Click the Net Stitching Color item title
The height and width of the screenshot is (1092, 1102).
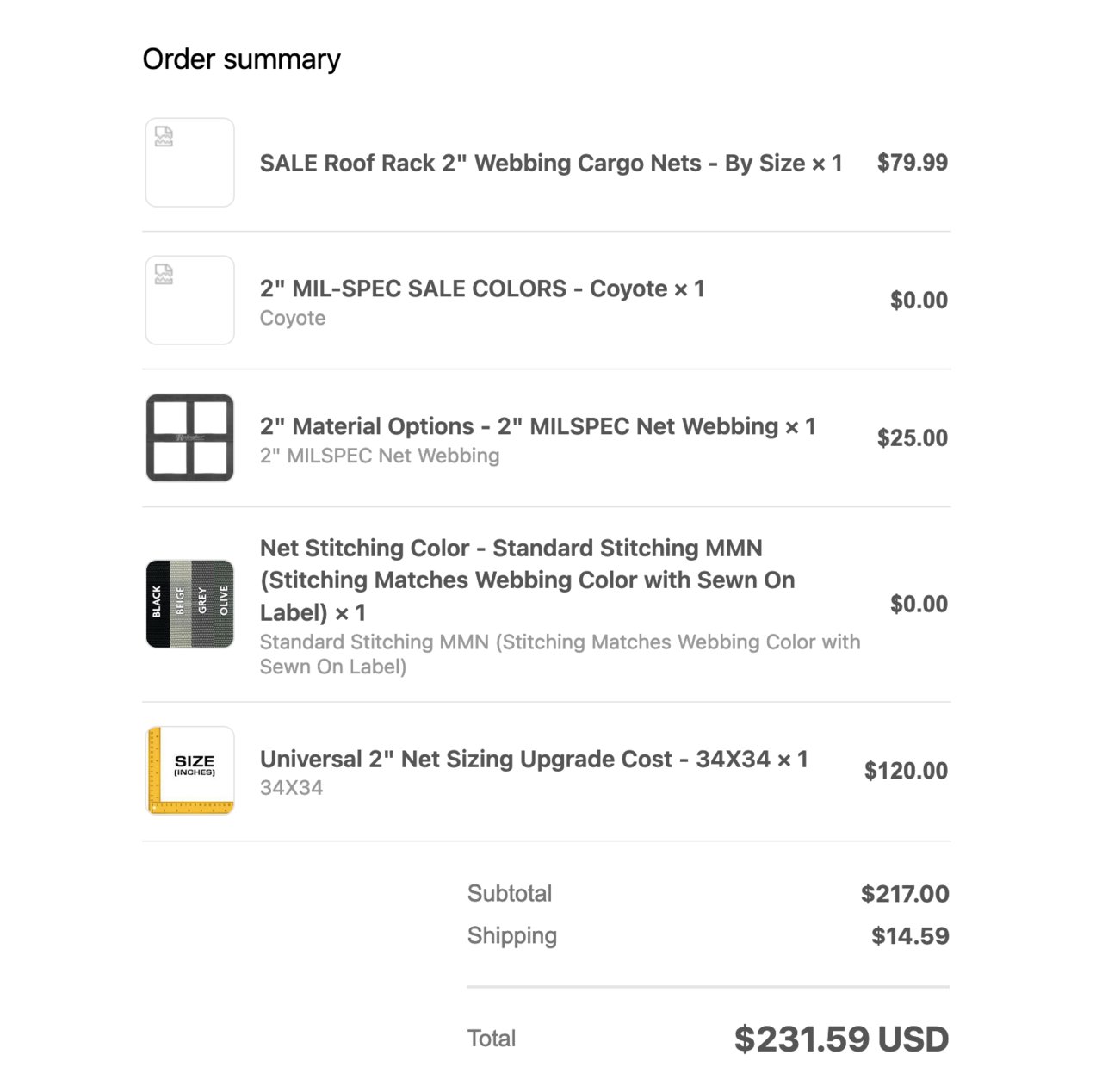527,580
